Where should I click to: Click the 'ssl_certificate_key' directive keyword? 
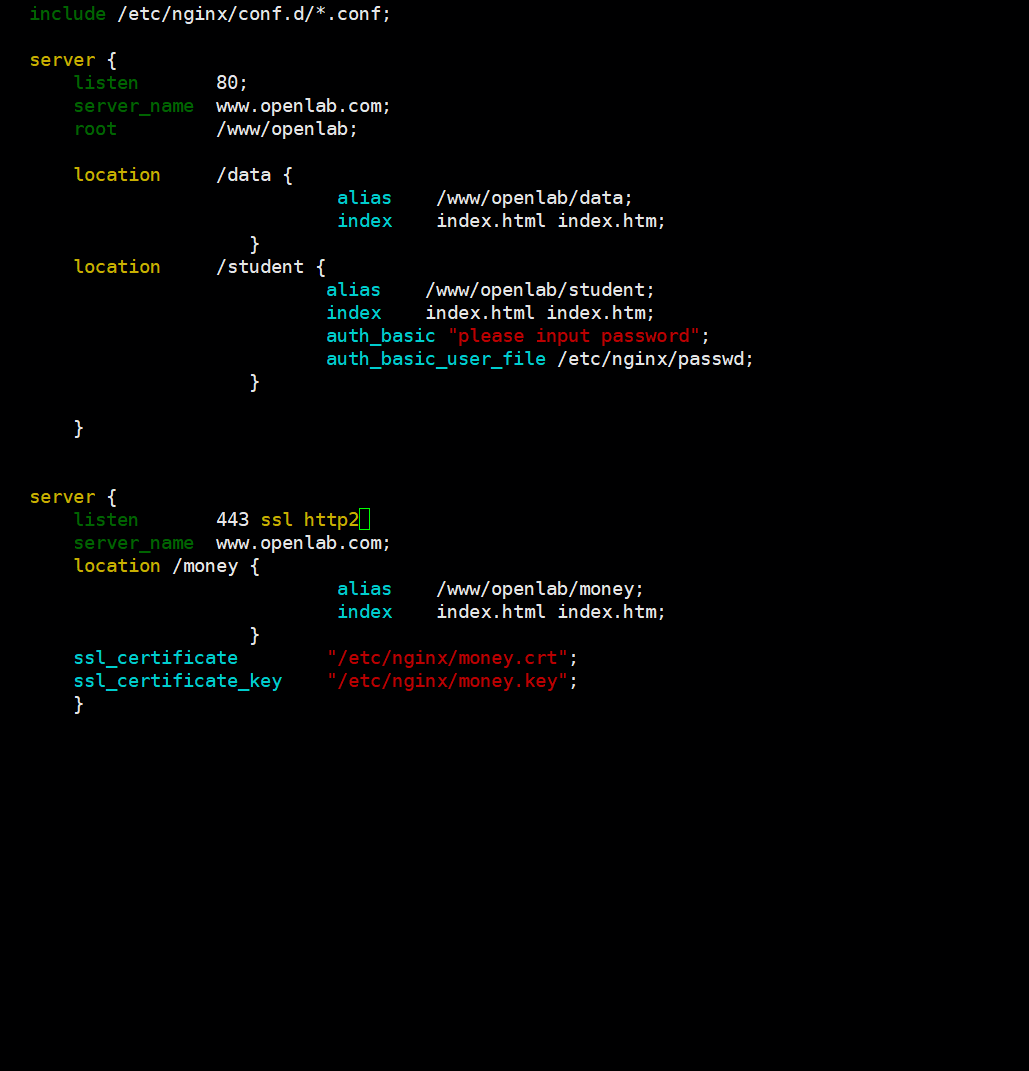pos(178,682)
